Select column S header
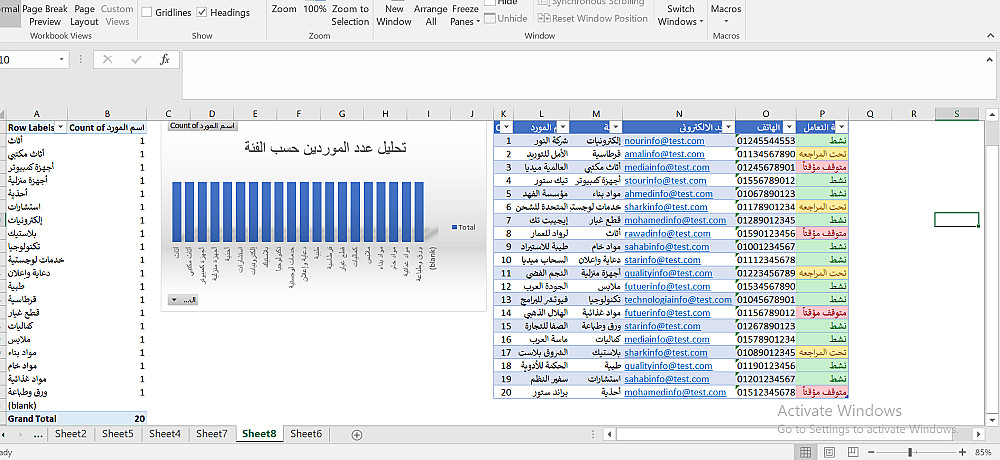Screen dimensions: 1000x460 [x=957, y=114]
